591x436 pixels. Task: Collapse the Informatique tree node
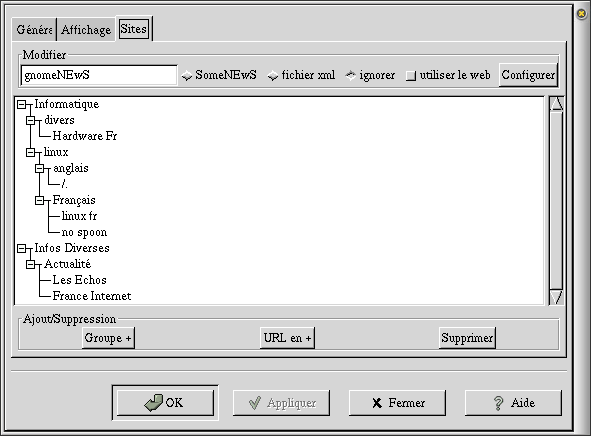click(x=22, y=104)
